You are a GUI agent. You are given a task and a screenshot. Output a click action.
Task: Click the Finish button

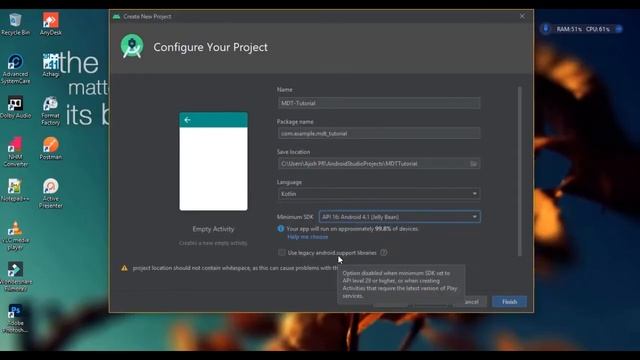point(509,302)
